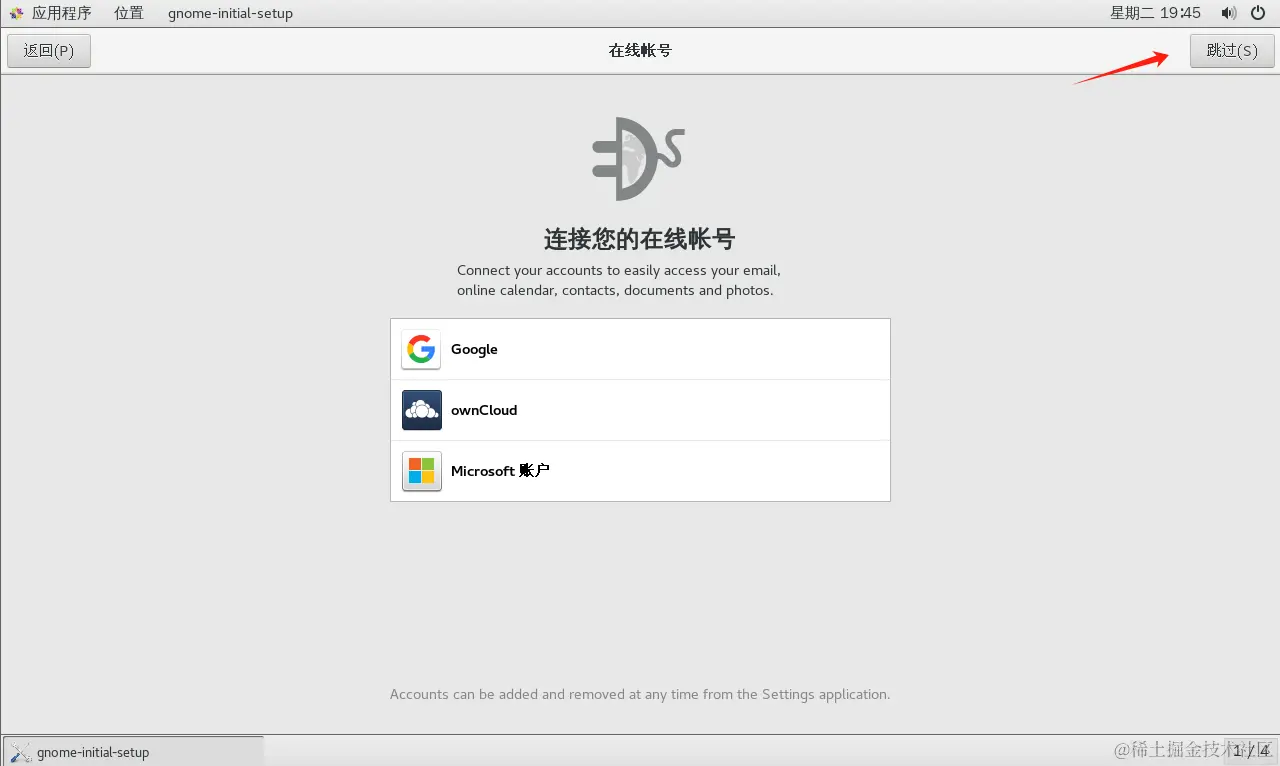
Task: Click the 返回(P) button
Action: [49, 51]
